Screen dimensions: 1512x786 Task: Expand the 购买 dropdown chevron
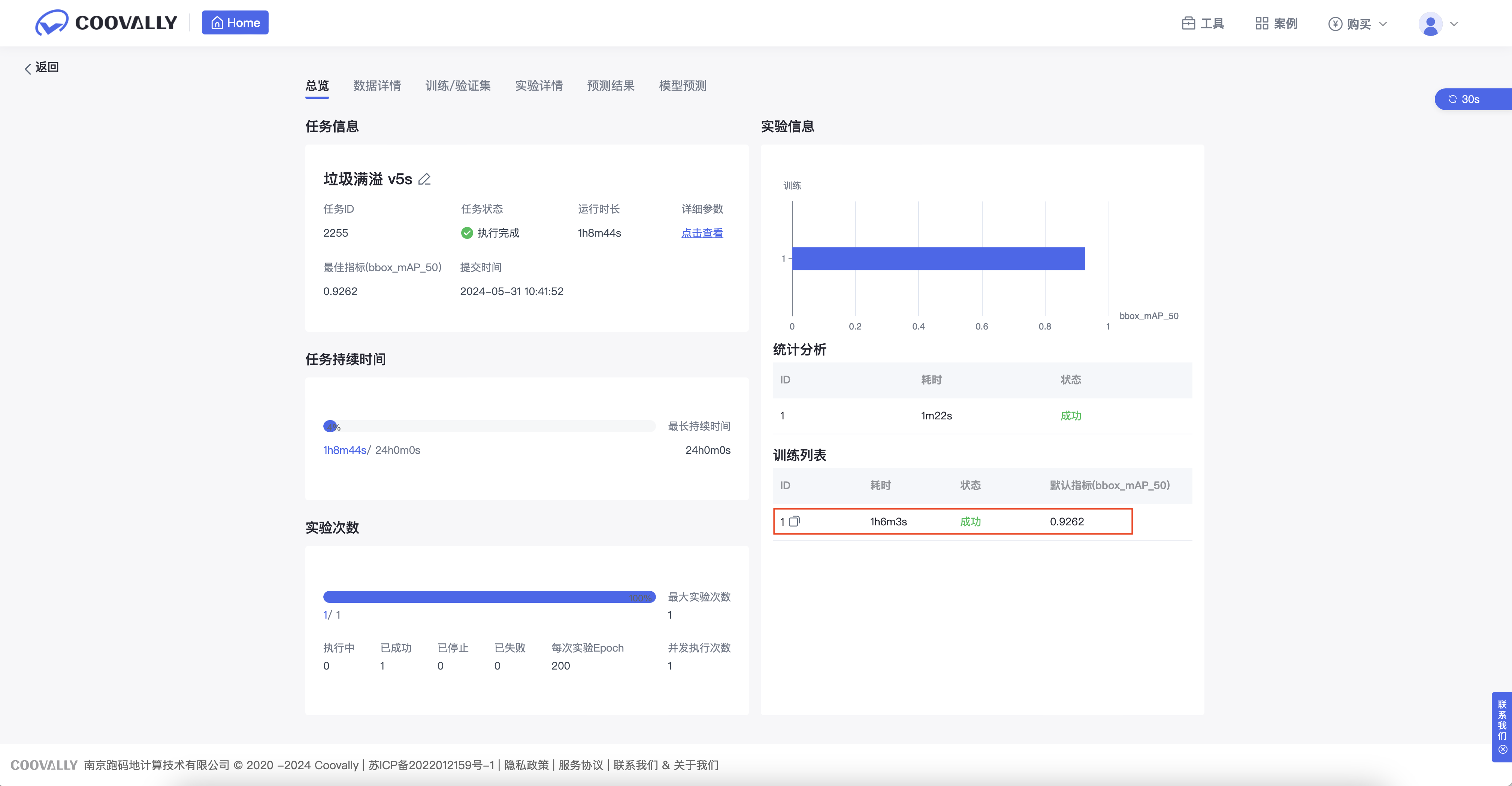coord(1383,24)
